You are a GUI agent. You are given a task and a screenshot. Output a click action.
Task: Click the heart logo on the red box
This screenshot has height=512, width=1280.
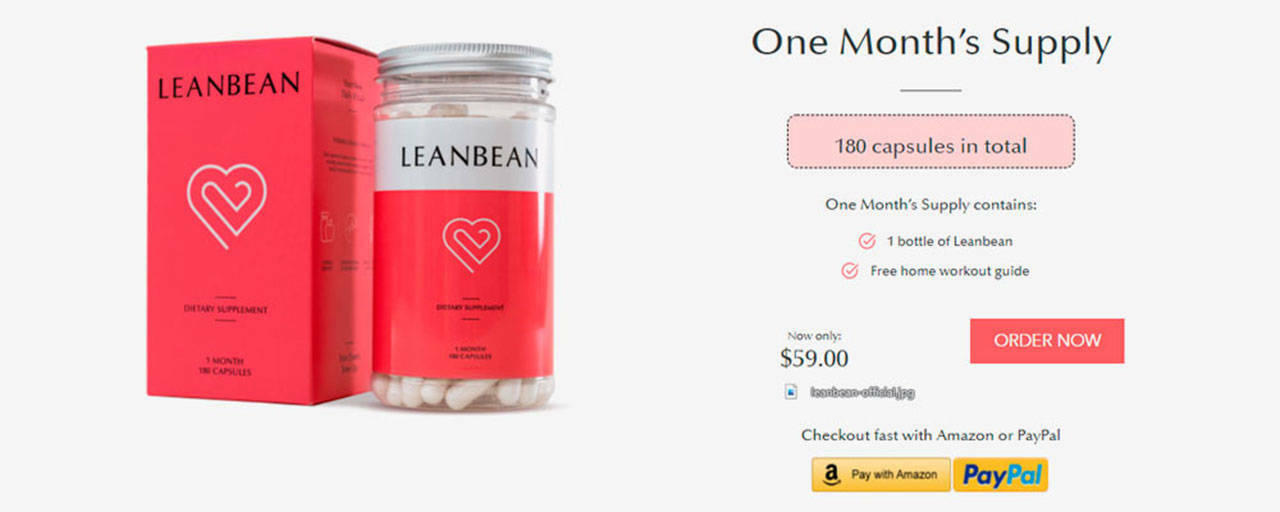227,204
